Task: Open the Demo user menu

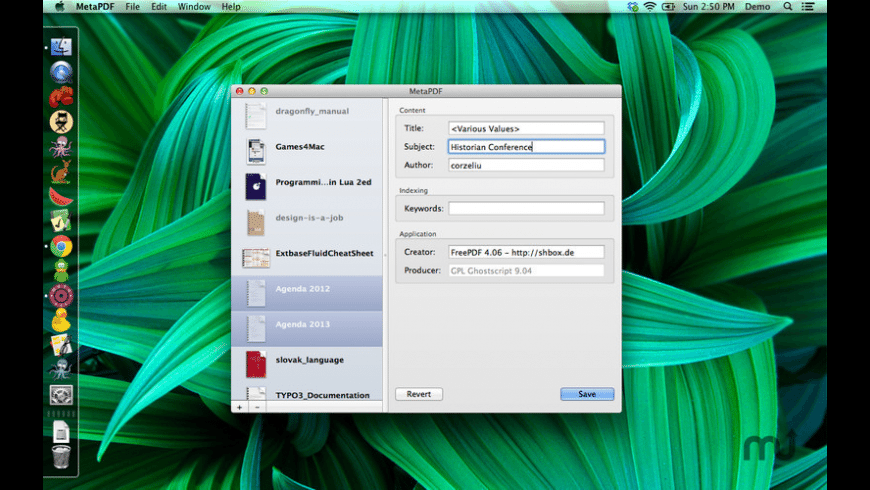Action: pyautogui.click(x=757, y=7)
